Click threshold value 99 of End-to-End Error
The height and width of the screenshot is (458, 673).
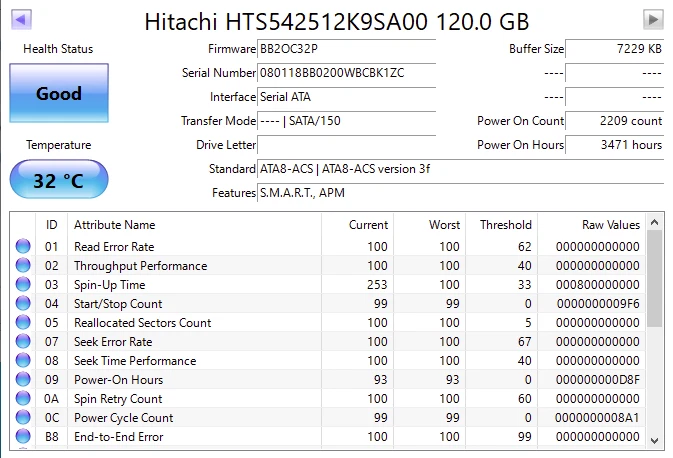coord(524,437)
